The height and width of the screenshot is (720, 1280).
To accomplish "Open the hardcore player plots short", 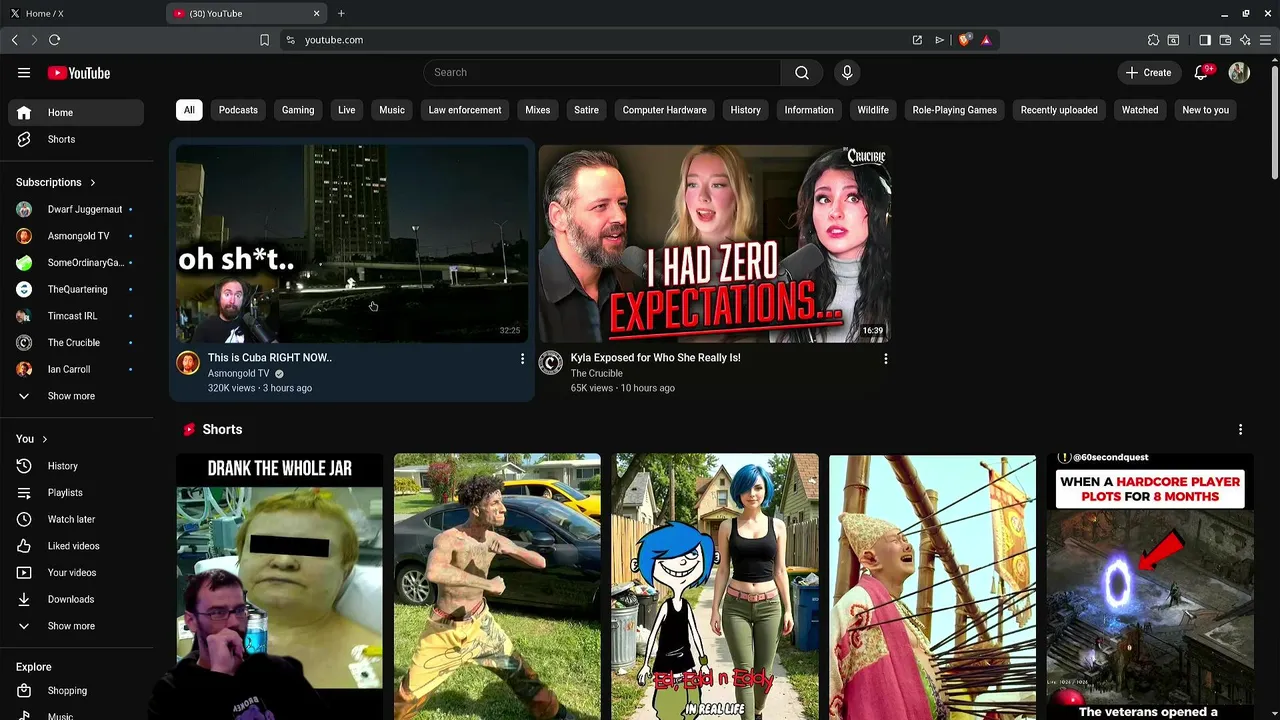I will tap(1150, 587).
